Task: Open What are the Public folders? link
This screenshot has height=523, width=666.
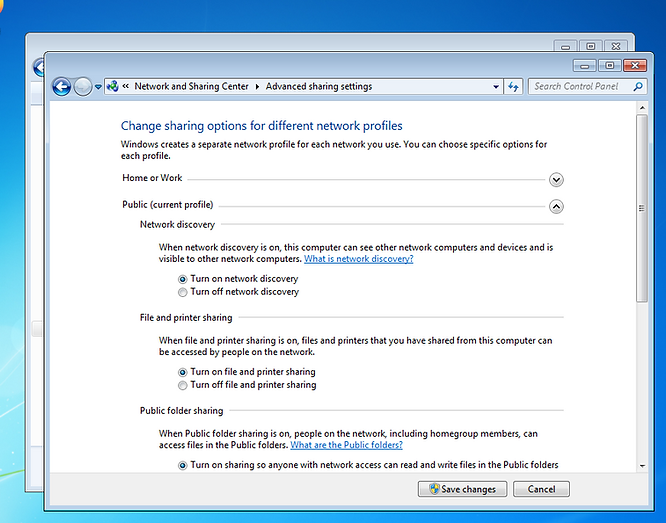Action: pyautogui.click(x=346, y=445)
